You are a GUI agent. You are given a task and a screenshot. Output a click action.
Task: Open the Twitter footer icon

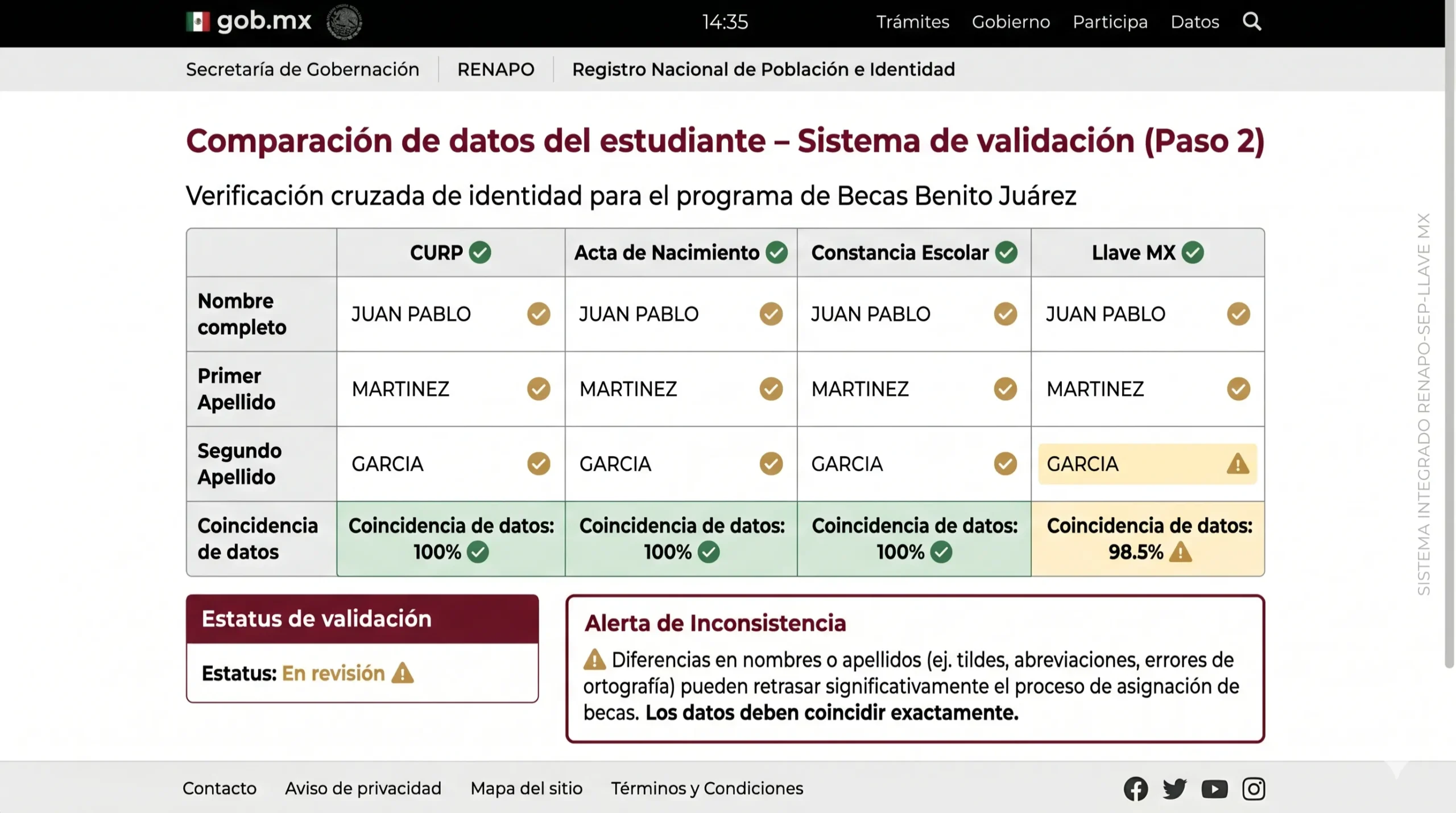[x=1174, y=789]
